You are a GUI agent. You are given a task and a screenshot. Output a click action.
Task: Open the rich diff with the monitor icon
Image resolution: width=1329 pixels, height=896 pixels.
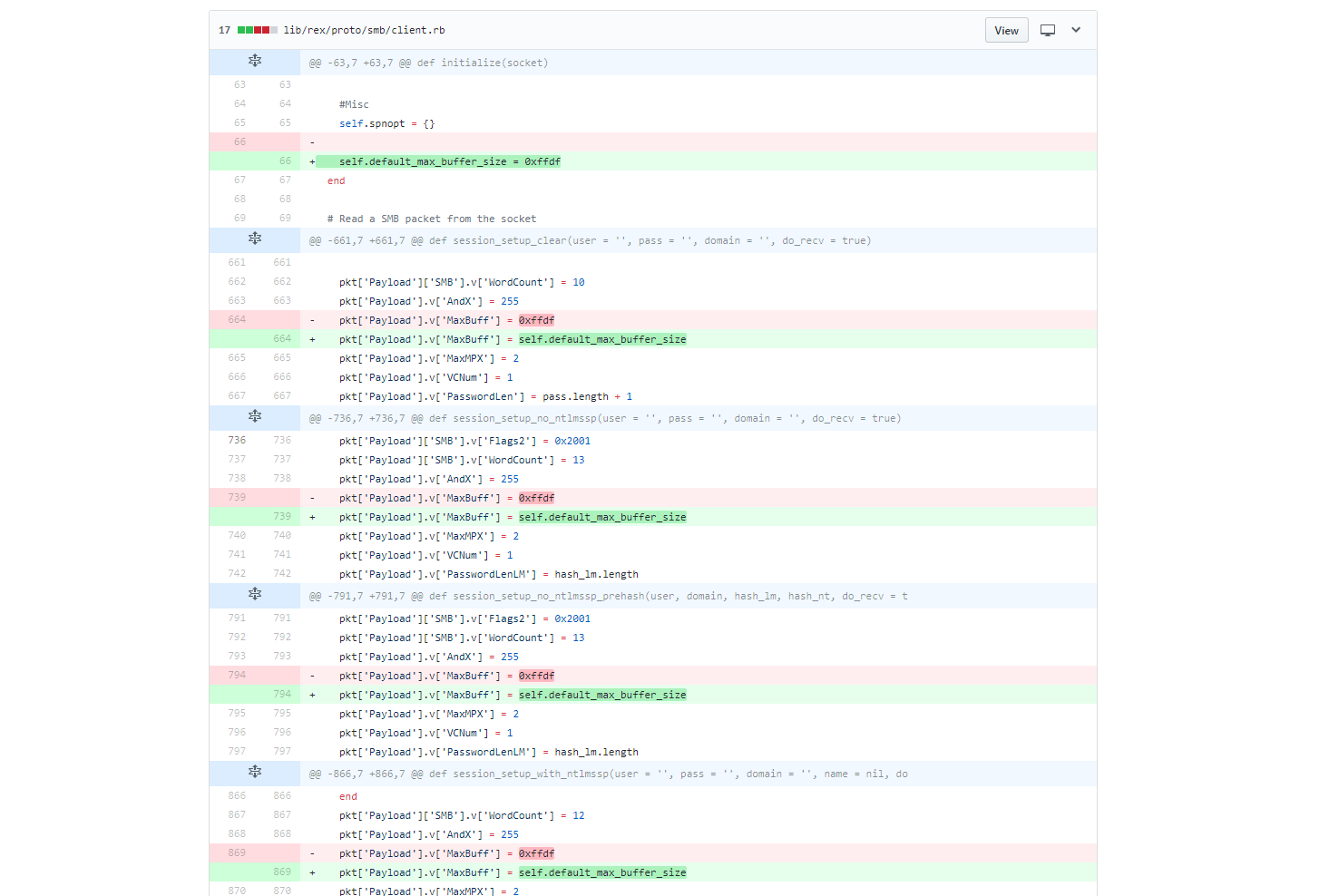[1048, 30]
